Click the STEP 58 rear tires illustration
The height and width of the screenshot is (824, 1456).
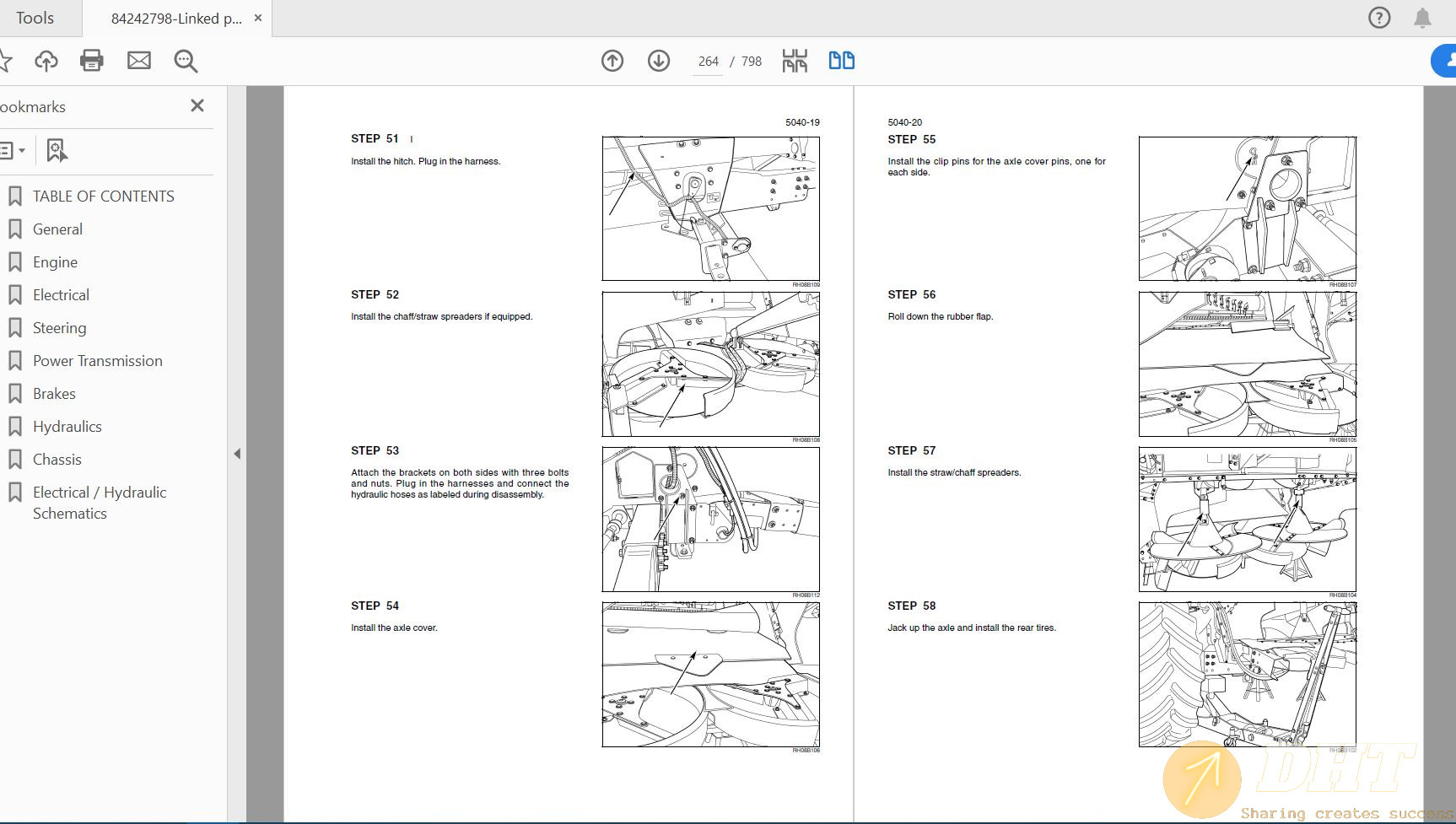(x=1248, y=675)
